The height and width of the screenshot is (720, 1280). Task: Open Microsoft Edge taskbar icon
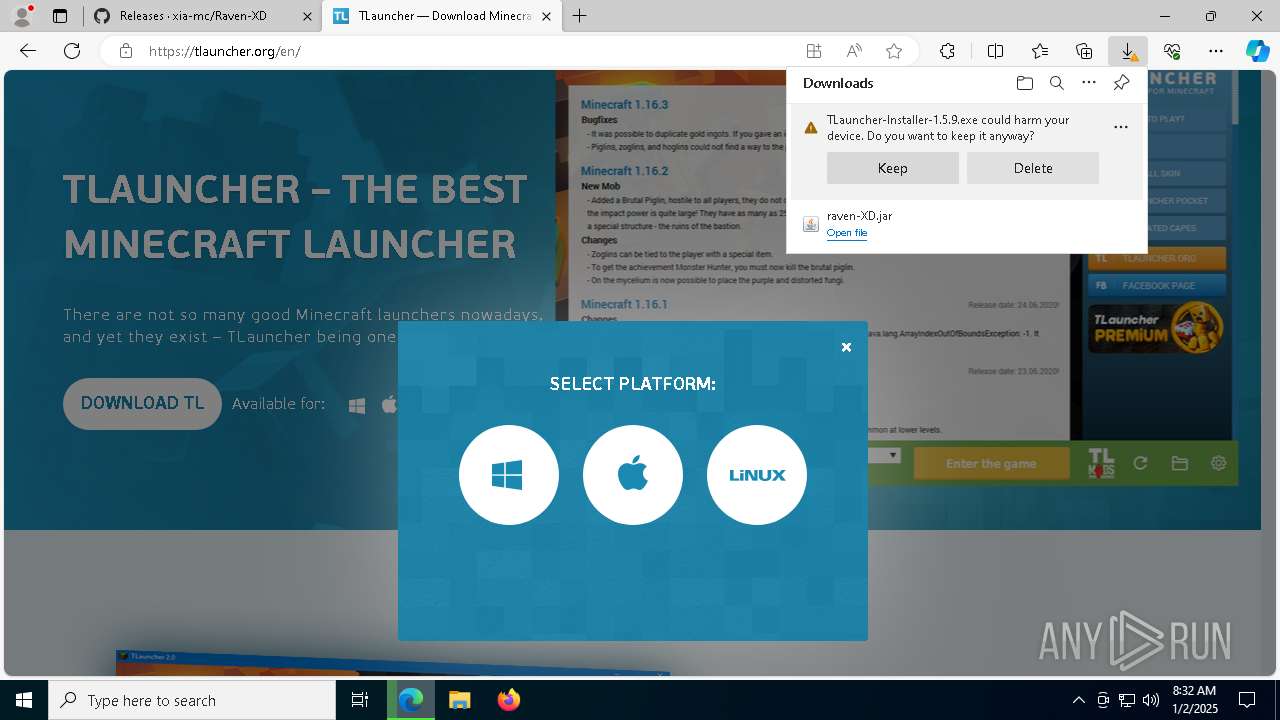pos(411,700)
